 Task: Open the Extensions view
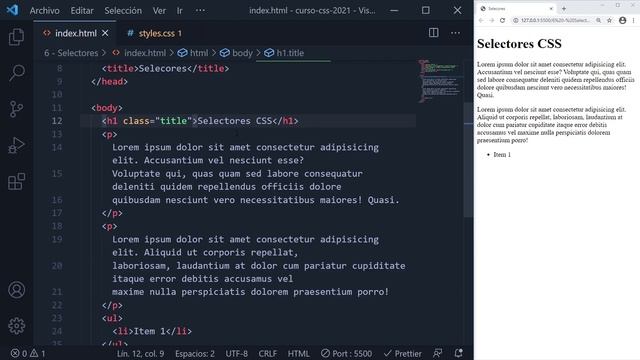click(x=16, y=181)
